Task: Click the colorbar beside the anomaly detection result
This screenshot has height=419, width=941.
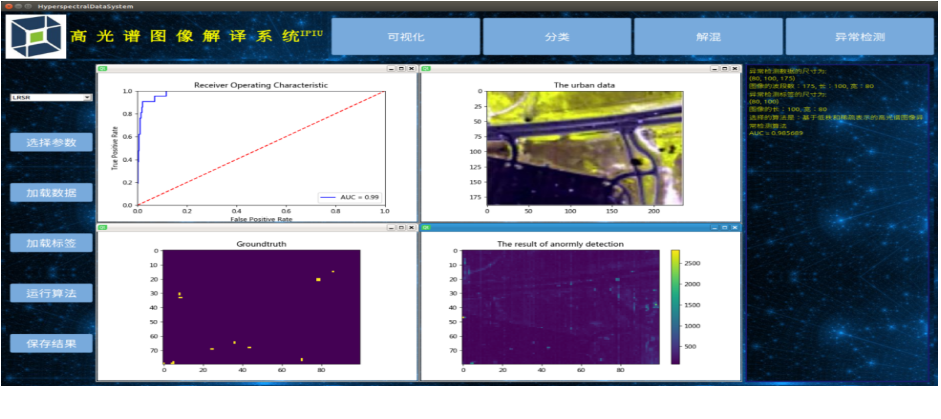Action: [676, 306]
